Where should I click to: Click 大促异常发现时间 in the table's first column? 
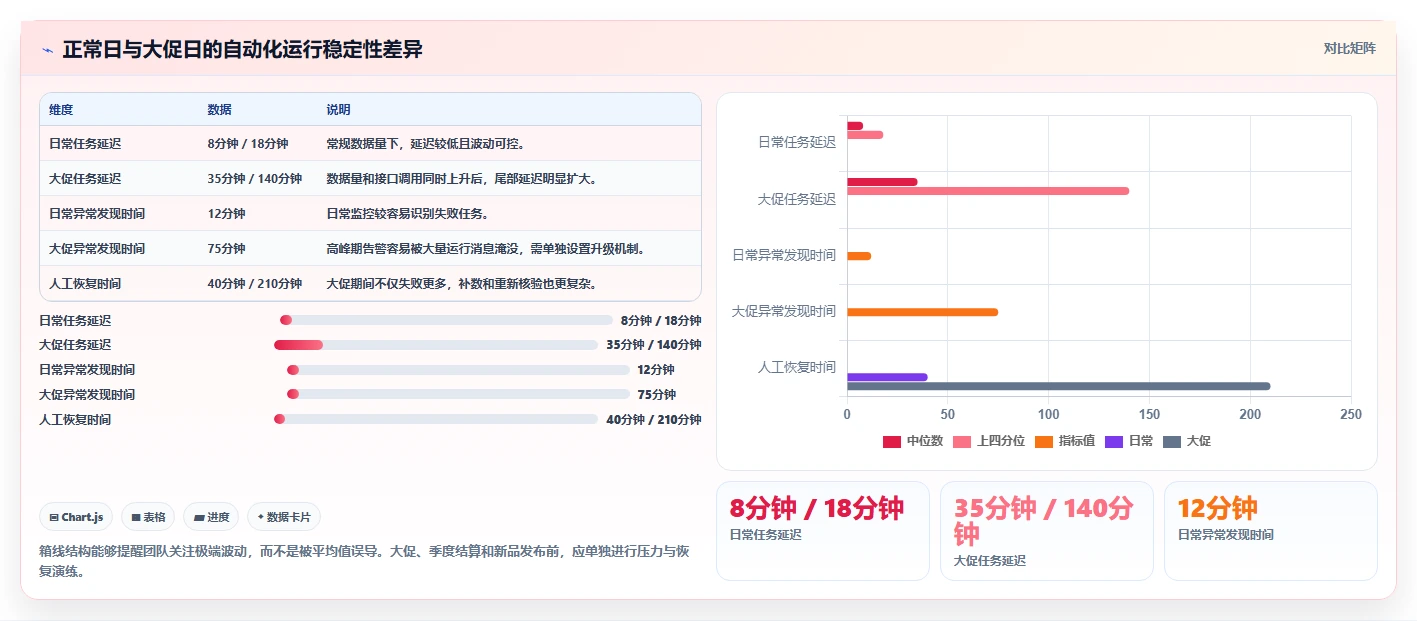(97, 249)
